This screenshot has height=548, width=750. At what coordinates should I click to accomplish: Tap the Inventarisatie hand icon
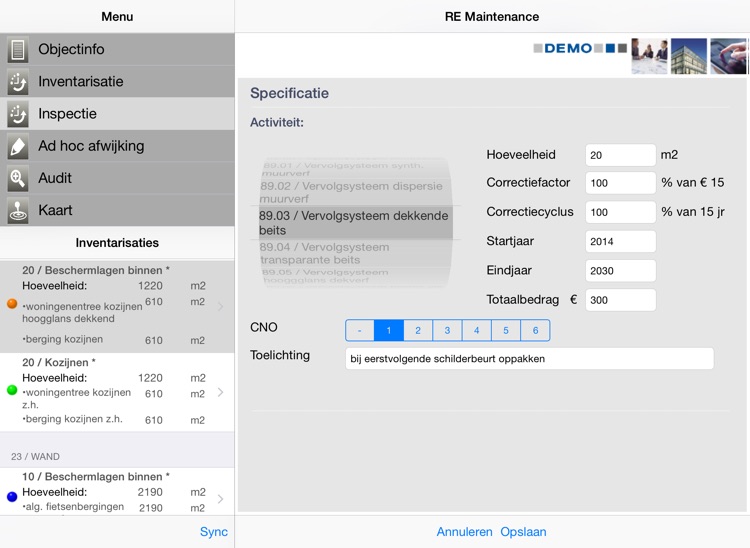[x=18, y=82]
